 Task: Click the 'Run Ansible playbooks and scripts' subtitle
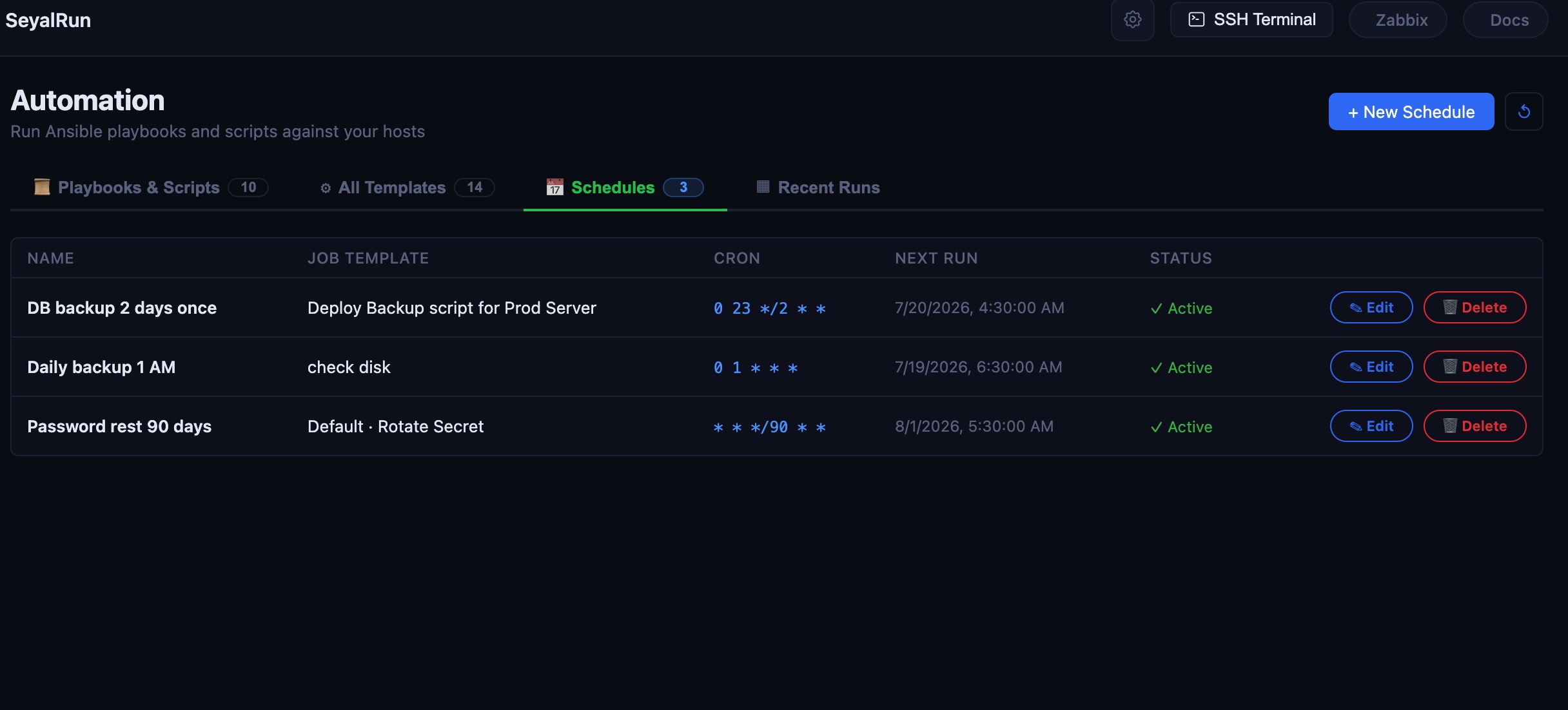(218, 131)
